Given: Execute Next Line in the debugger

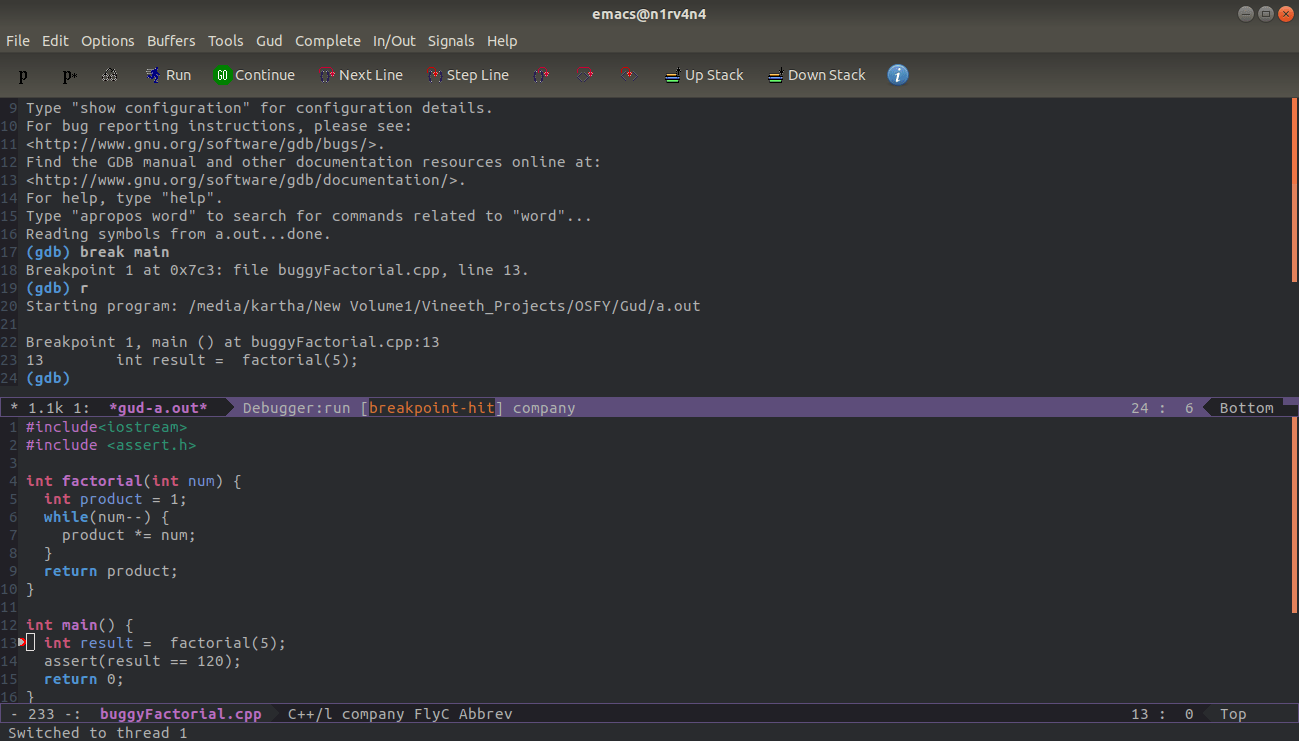Looking at the screenshot, I should tap(361, 75).
